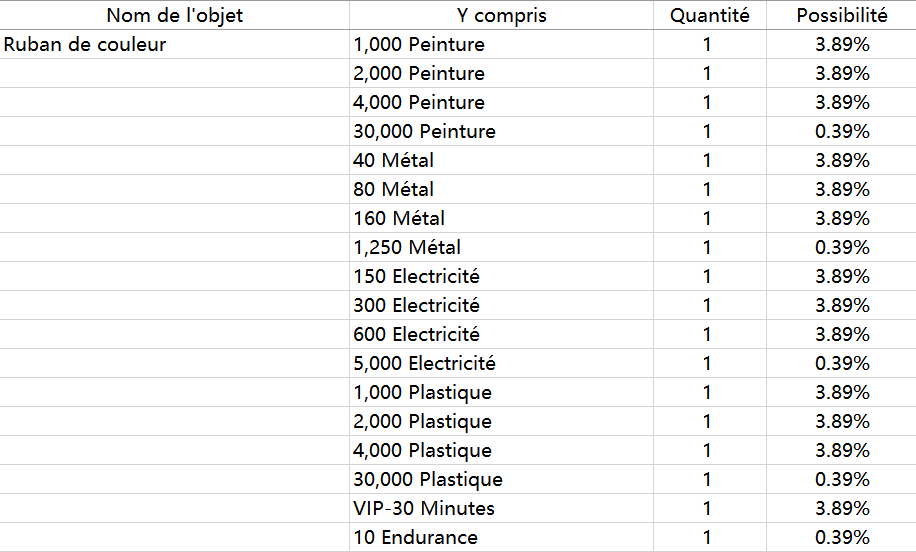Click the '10 Endurance' cell

pyautogui.click(x=501, y=537)
